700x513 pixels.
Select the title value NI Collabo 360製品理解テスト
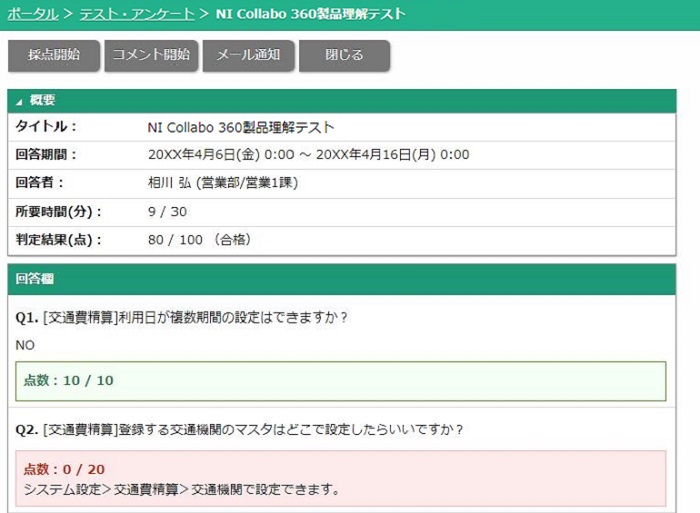click(x=241, y=128)
